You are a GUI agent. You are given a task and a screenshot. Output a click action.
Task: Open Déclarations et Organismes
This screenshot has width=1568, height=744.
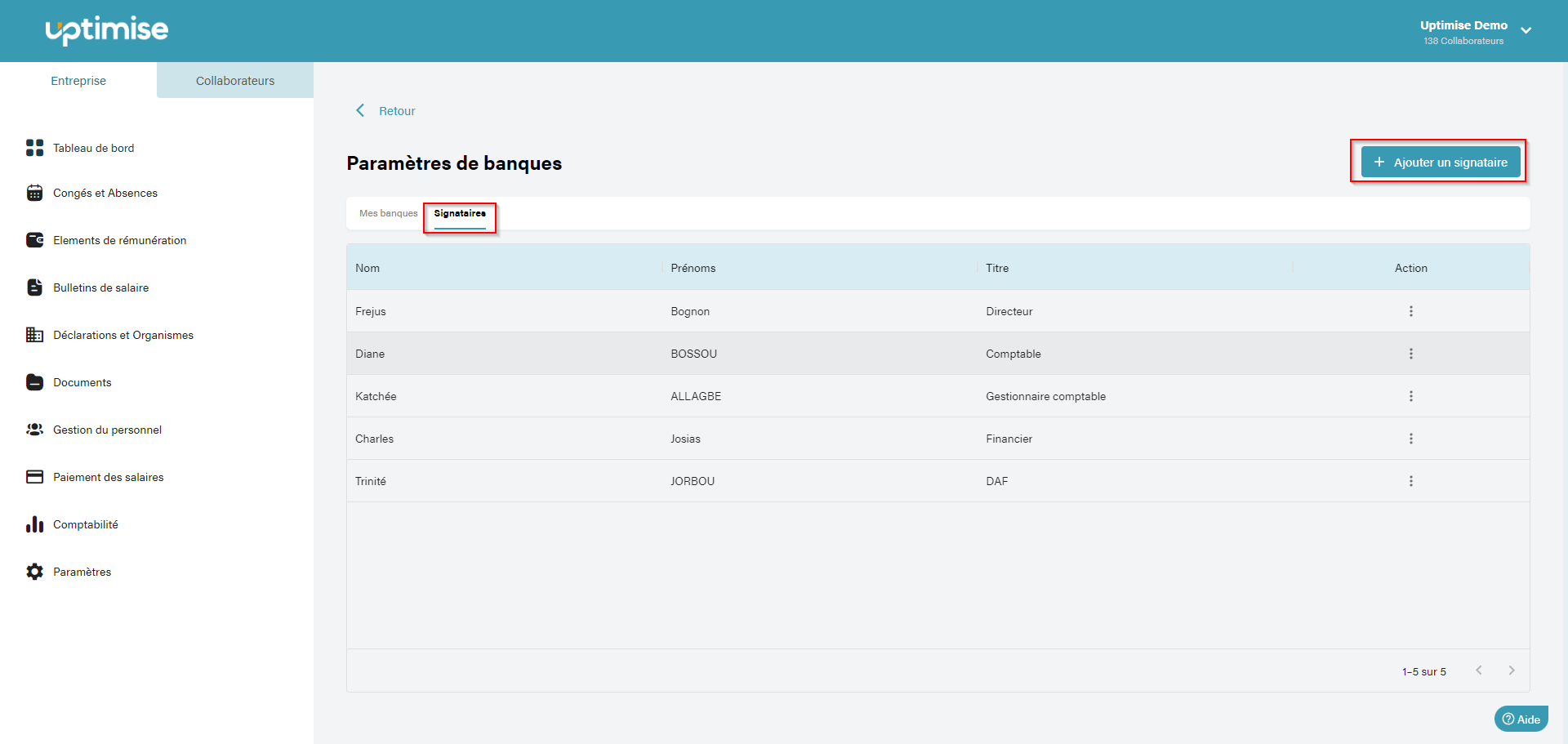coord(123,335)
